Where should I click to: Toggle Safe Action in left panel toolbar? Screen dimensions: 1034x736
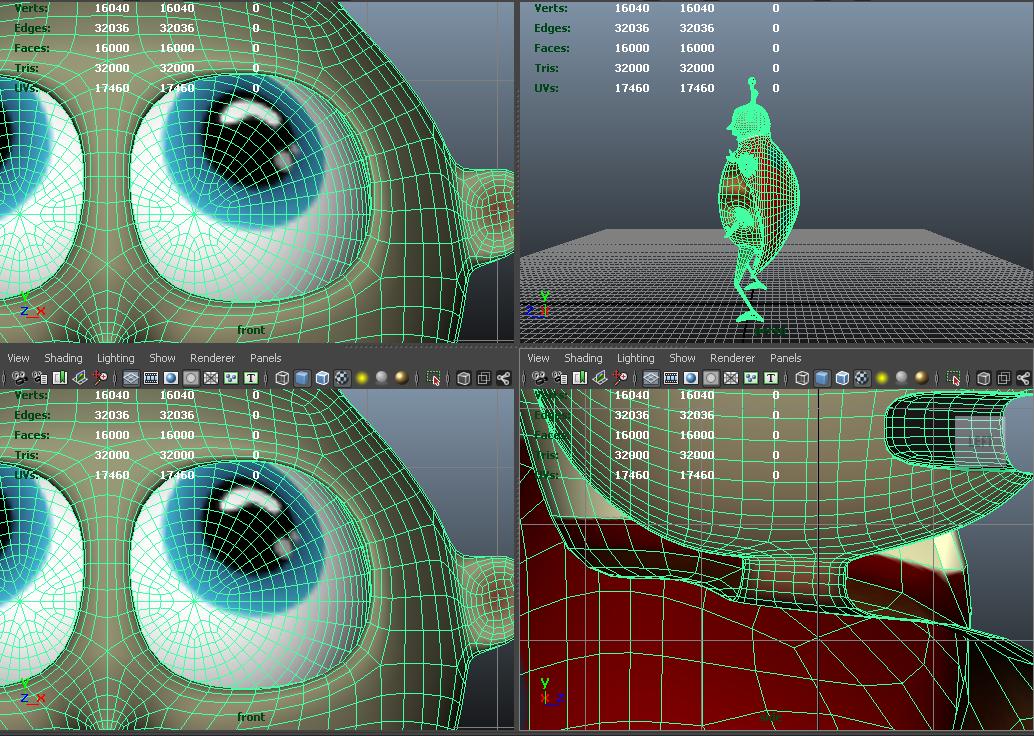[231, 378]
